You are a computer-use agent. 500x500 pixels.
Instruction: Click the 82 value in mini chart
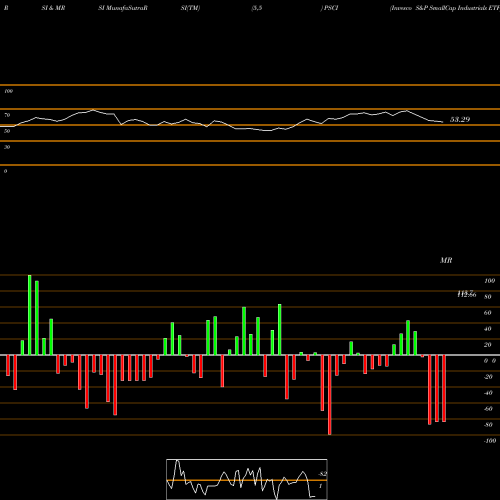coord(323,474)
